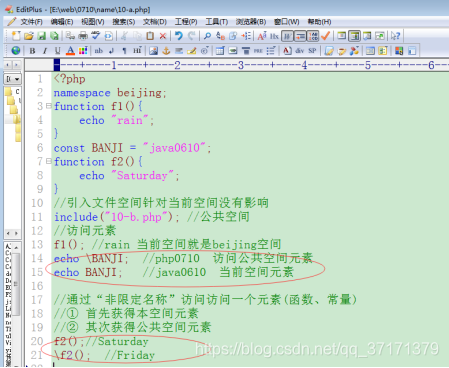Viewport: 449px width, 368px height.
Task: Paste from clipboard icon
Action: coord(150,36)
